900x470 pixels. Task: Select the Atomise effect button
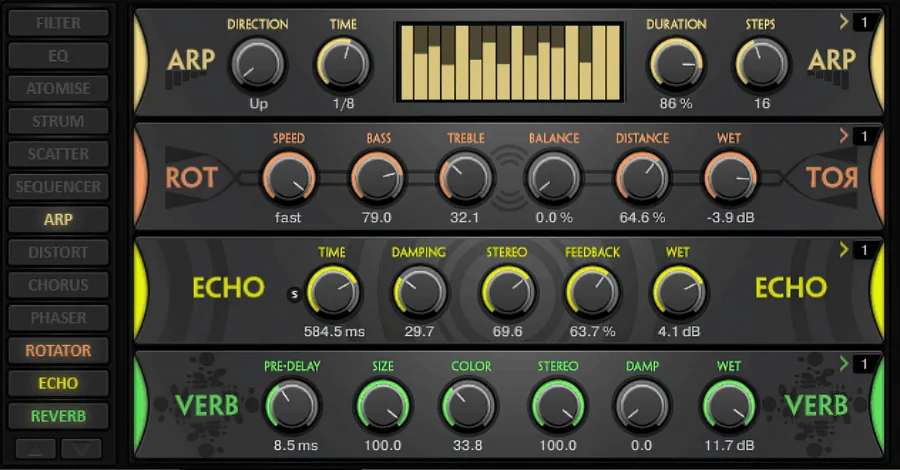click(59, 89)
